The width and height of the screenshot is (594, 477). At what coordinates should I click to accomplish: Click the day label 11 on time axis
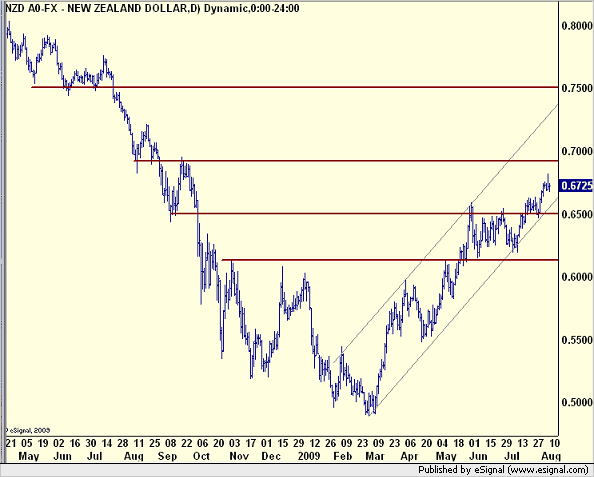pos(139,443)
